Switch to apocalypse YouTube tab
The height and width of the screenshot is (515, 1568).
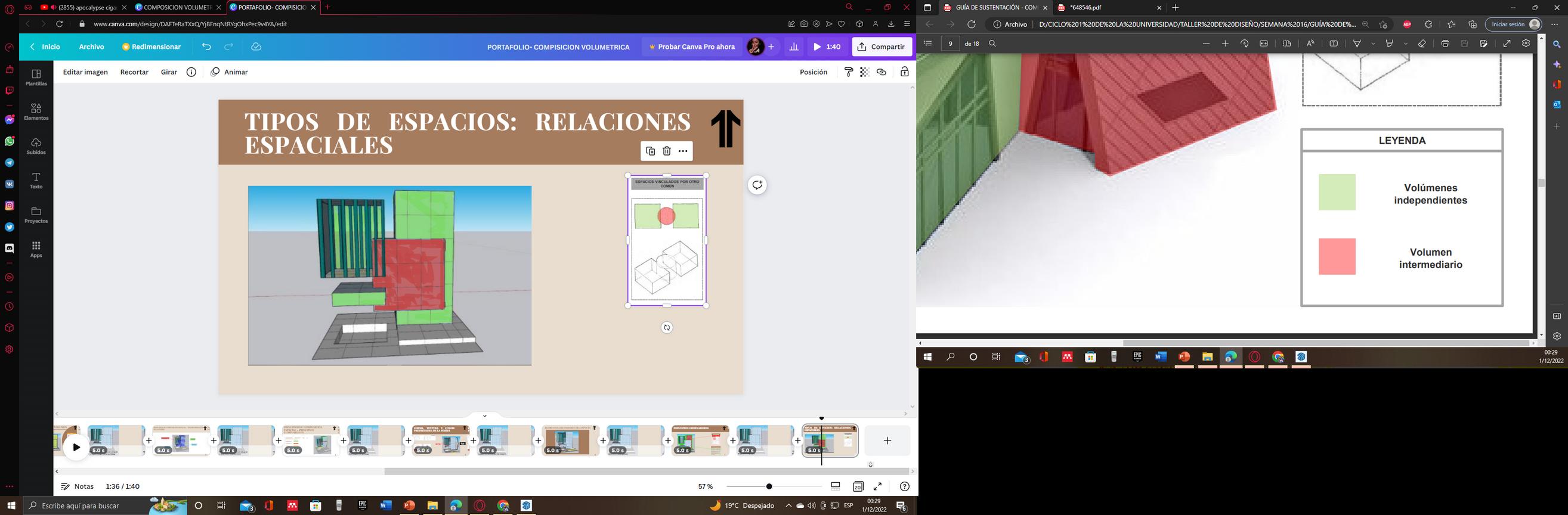[83, 7]
